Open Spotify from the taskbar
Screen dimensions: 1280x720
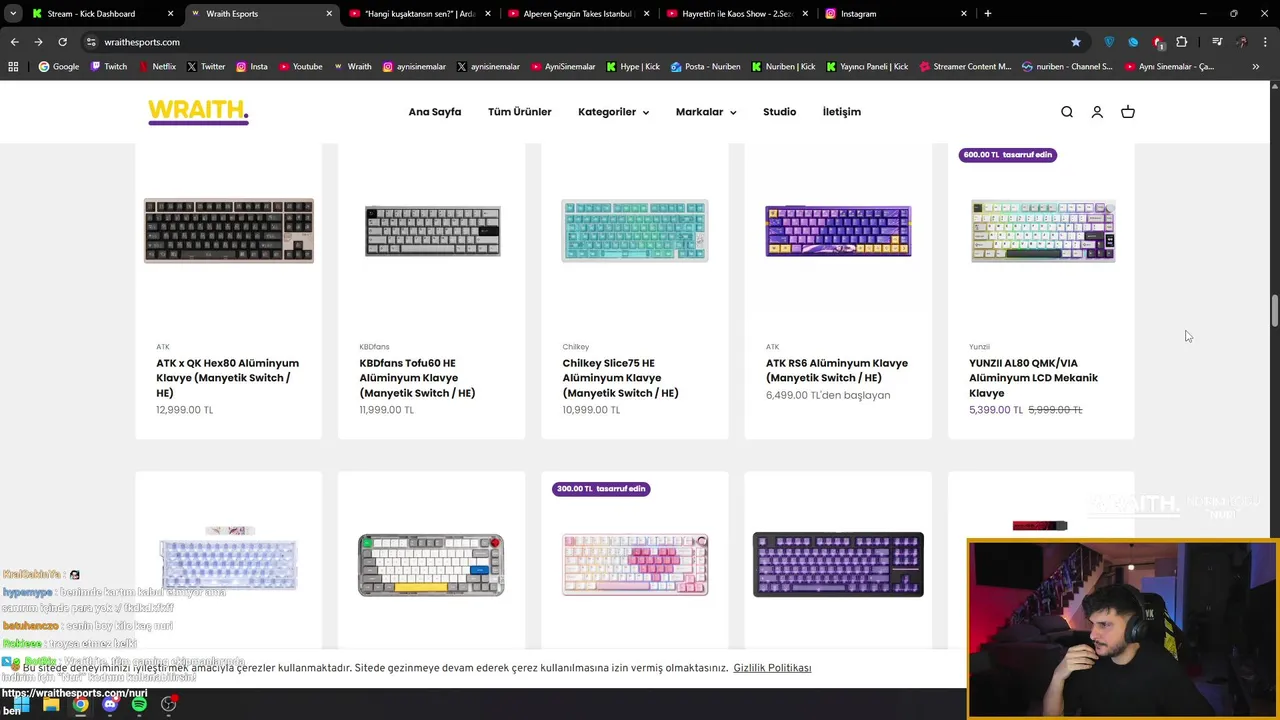[x=139, y=704]
